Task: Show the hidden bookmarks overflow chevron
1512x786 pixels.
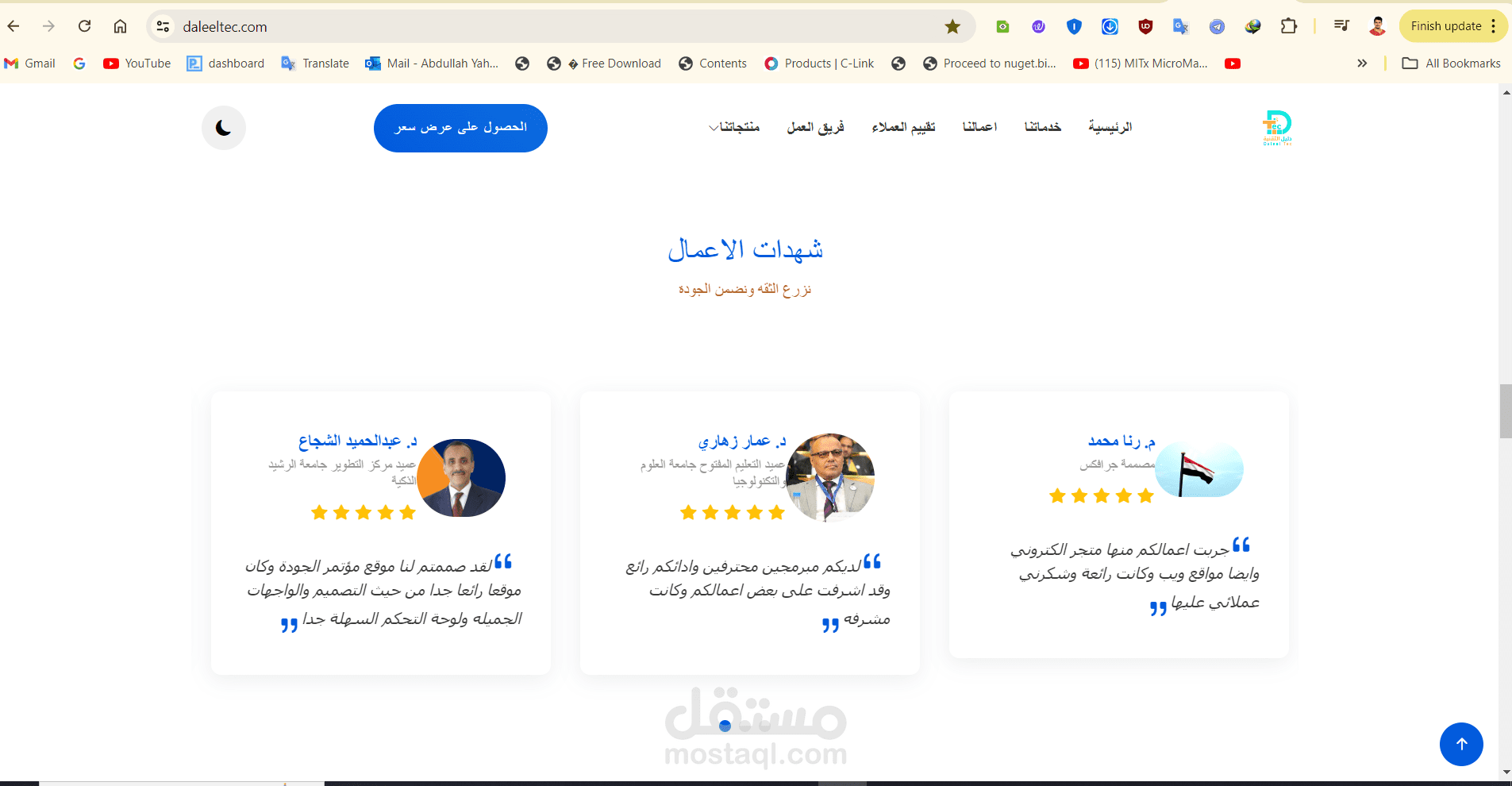Action: pyautogui.click(x=1362, y=64)
